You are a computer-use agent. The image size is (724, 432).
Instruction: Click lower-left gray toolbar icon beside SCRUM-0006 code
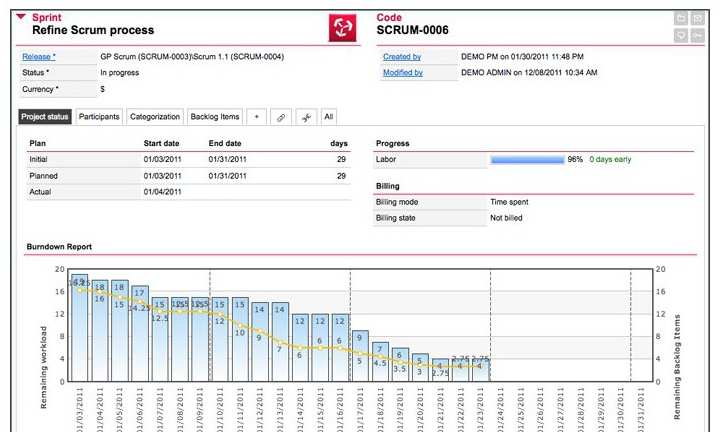tap(681, 35)
